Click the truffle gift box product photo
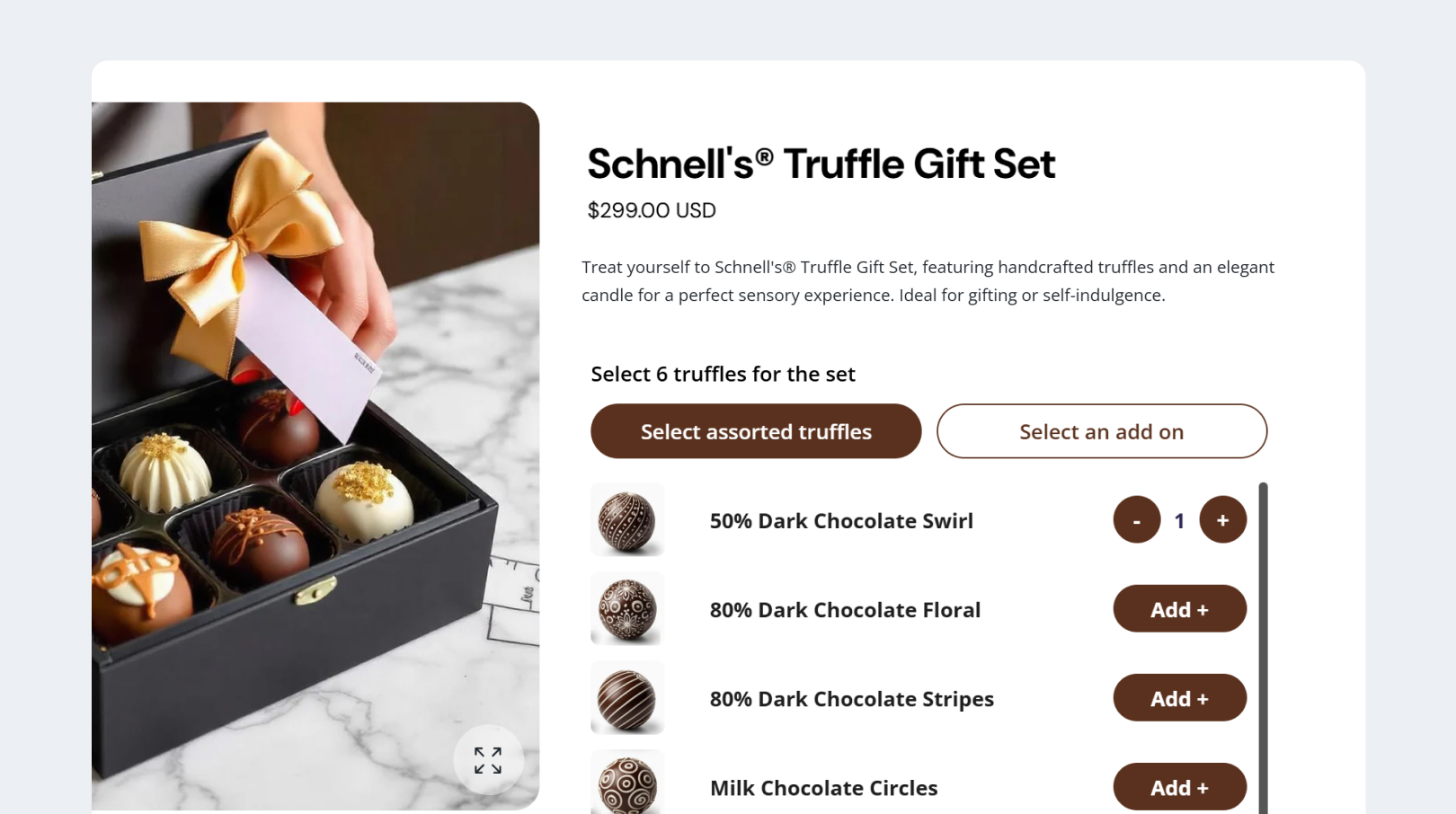Viewport: 1456px width, 814px height. point(315,456)
